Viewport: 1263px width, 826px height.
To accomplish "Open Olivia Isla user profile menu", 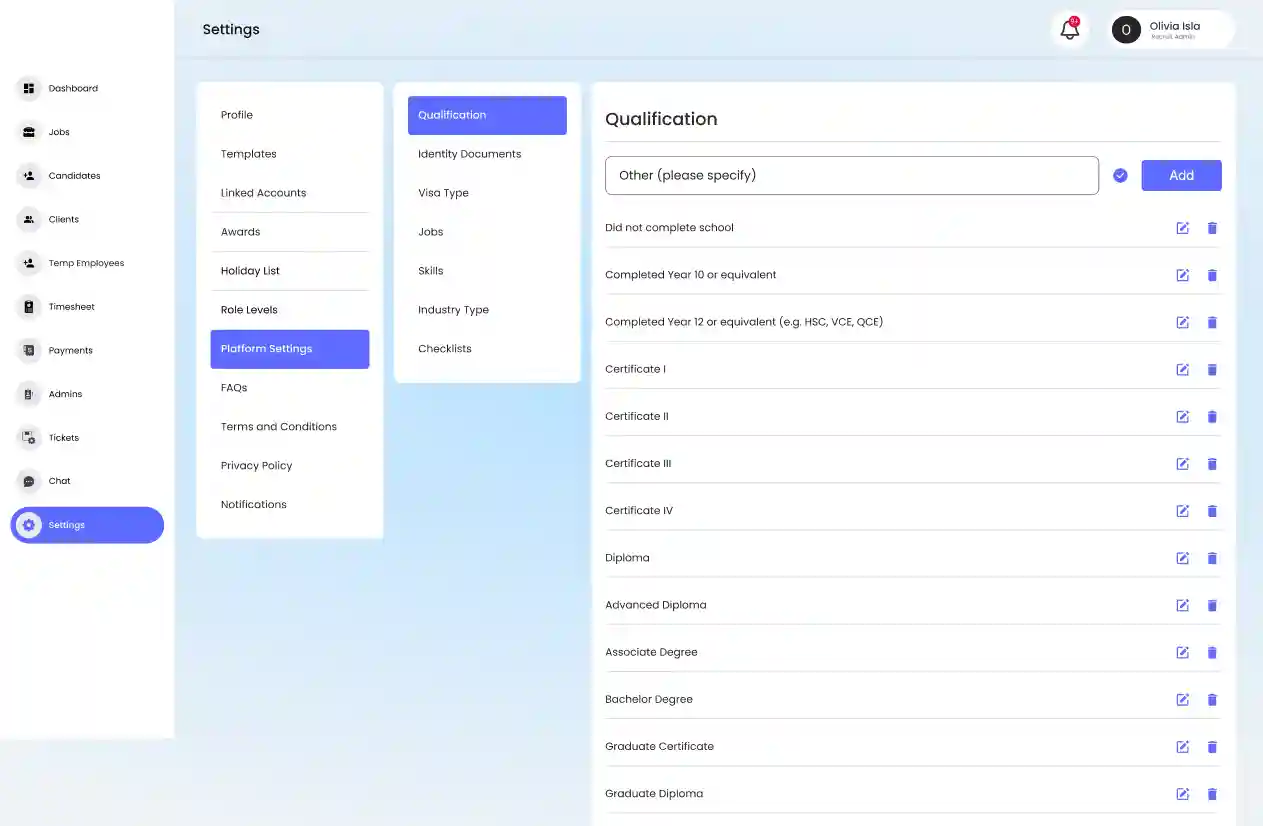I will (1171, 30).
